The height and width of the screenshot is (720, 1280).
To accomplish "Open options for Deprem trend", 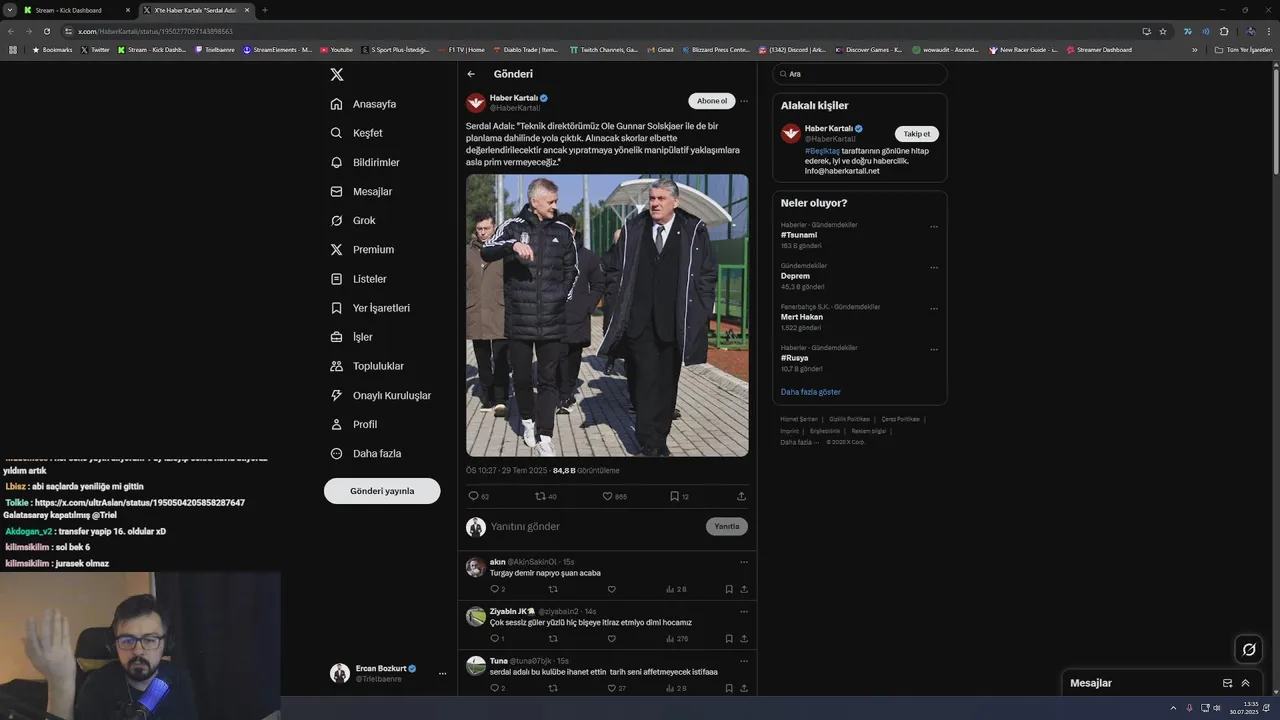I will click(x=934, y=268).
